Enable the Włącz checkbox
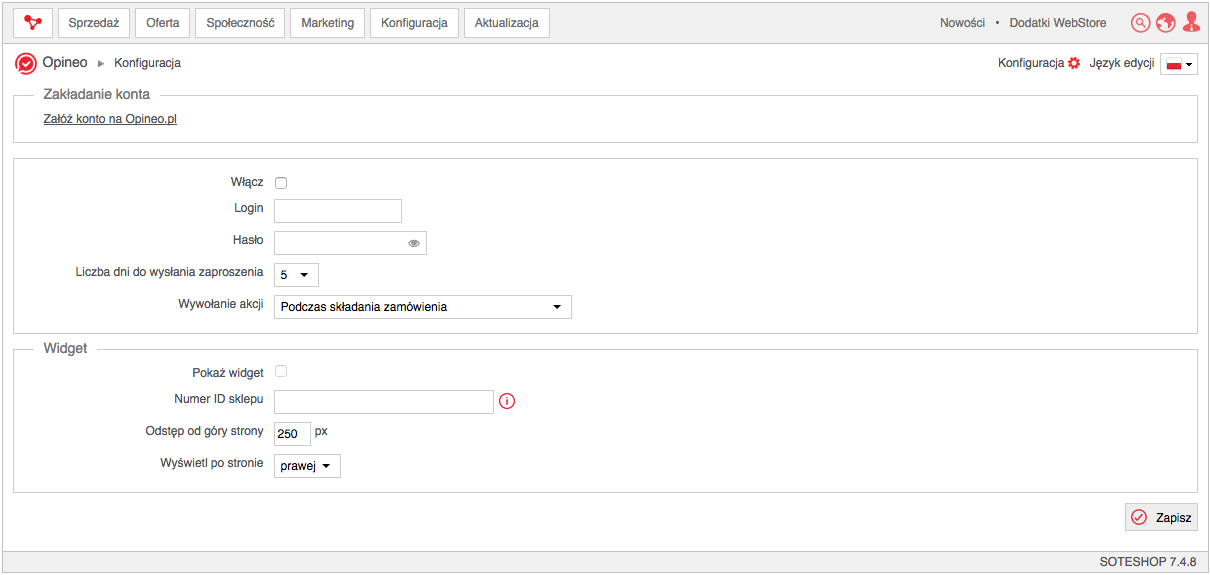1210x575 pixels. tap(281, 183)
